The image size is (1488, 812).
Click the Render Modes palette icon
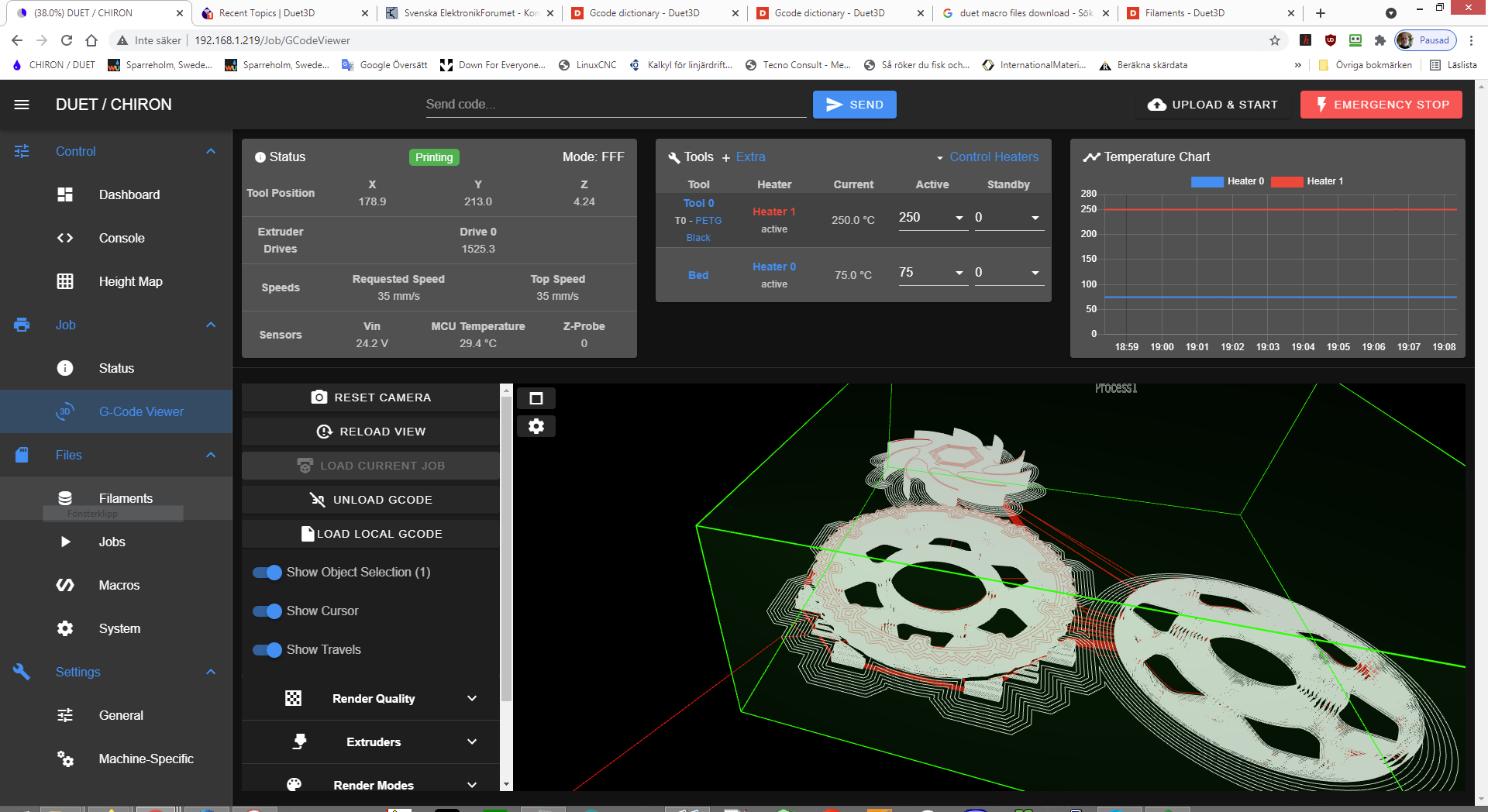click(x=294, y=784)
